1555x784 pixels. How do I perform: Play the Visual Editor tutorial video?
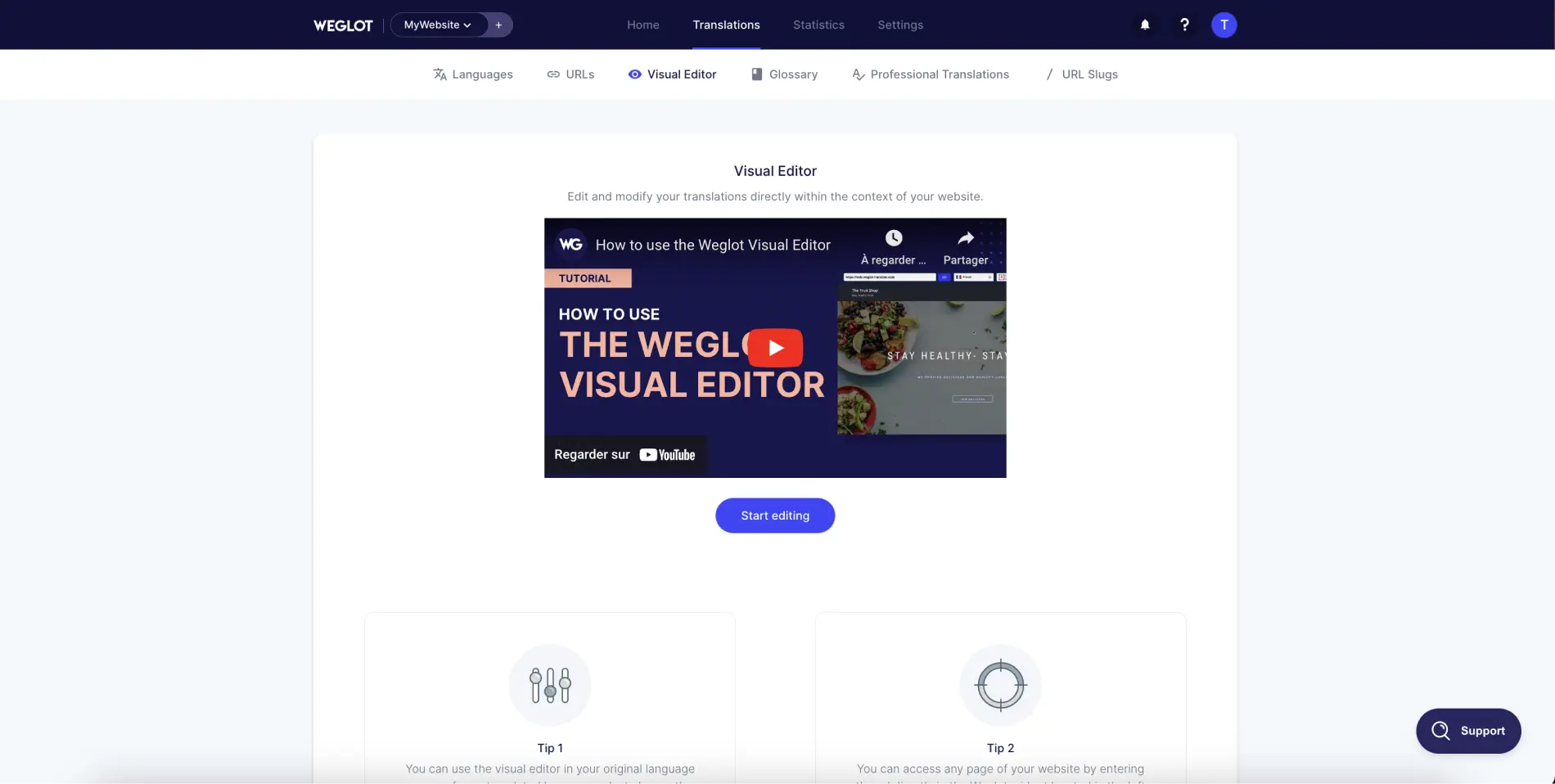(x=775, y=348)
